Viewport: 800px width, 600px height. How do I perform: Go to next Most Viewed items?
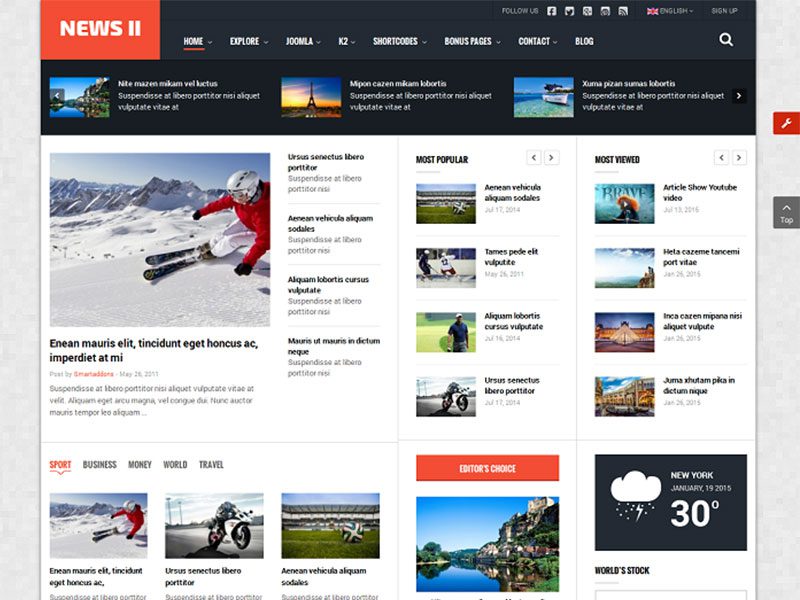(x=739, y=158)
